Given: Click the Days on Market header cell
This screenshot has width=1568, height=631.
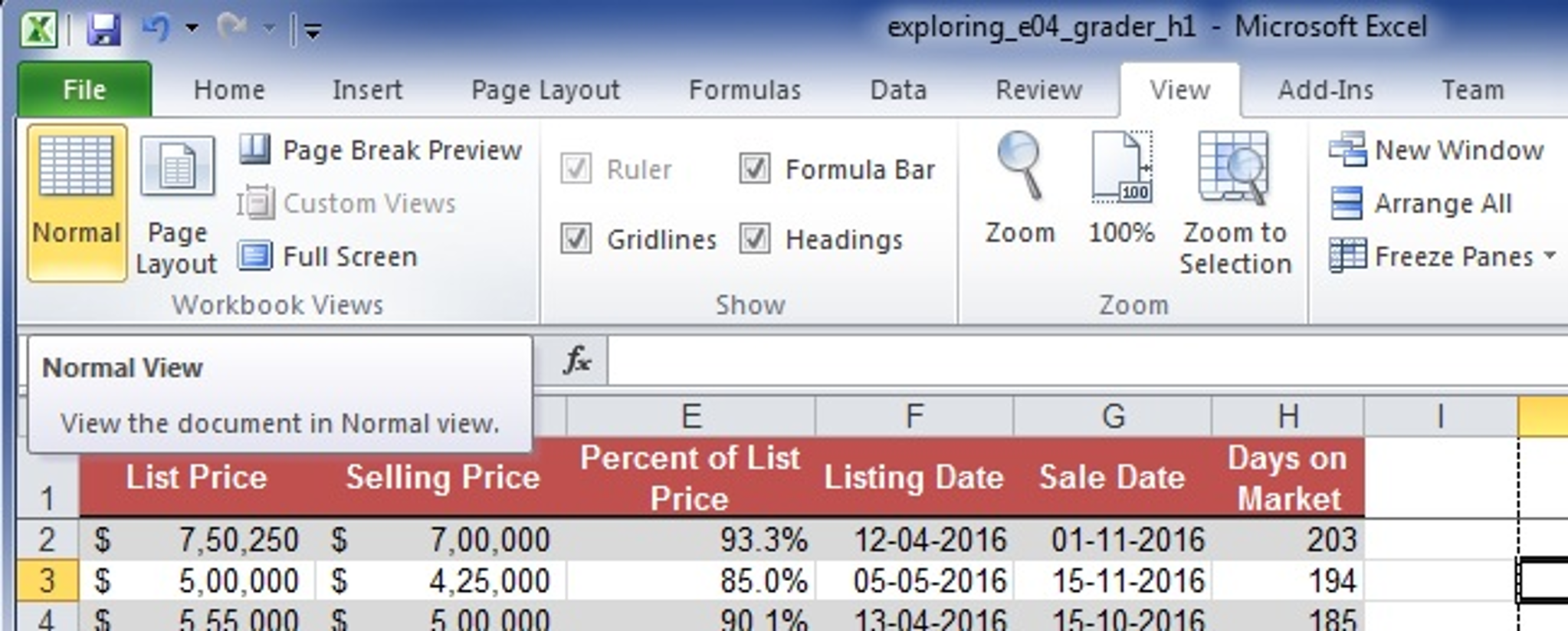Looking at the screenshot, I should pyautogui.click(x=1288, y=477).
